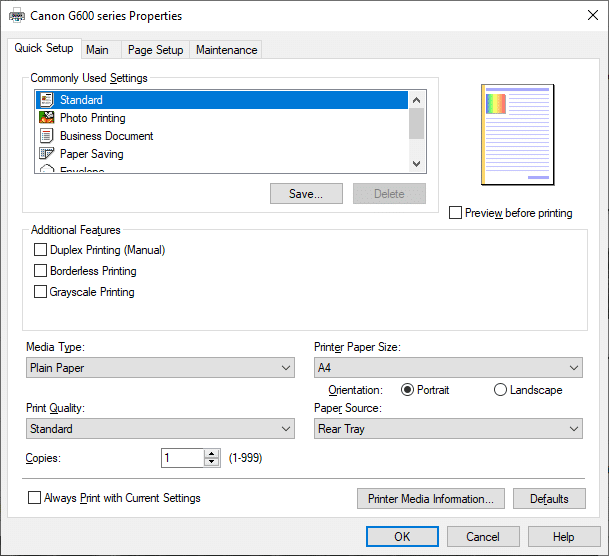Switch to the Page Setup tab
Screen dimensions: 609x556
[155, 50]
